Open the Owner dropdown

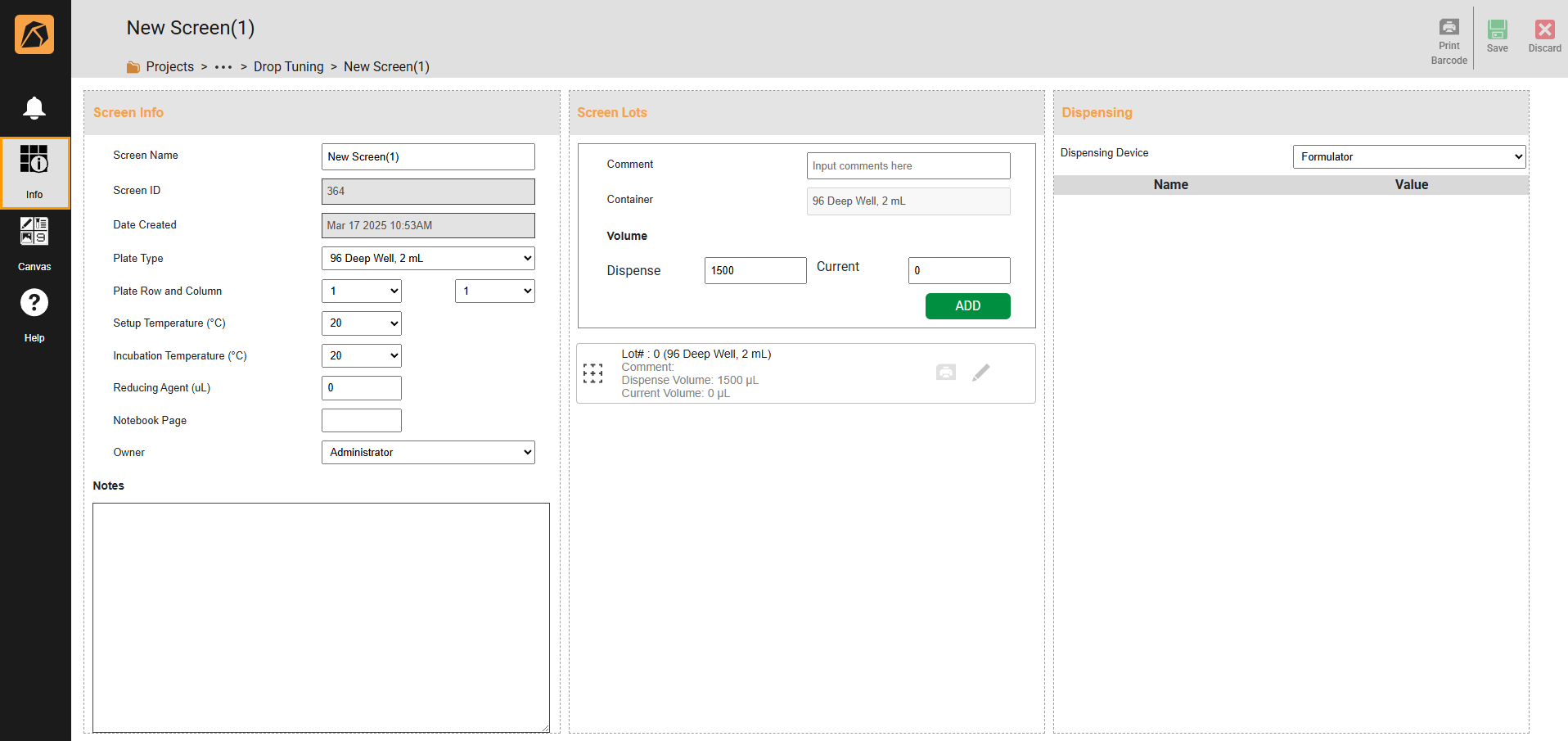coord(427,452)
